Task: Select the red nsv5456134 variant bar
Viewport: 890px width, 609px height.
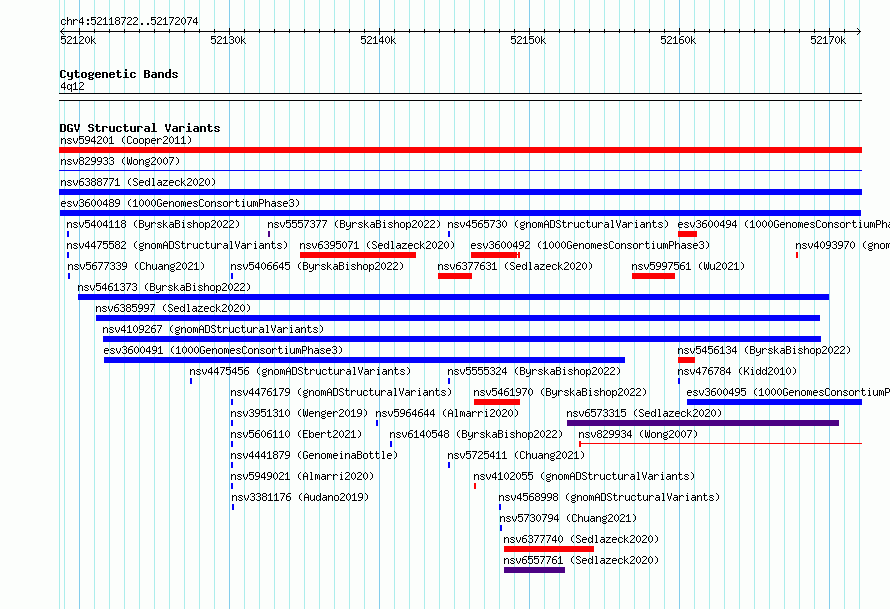Action: click(686, 360)
